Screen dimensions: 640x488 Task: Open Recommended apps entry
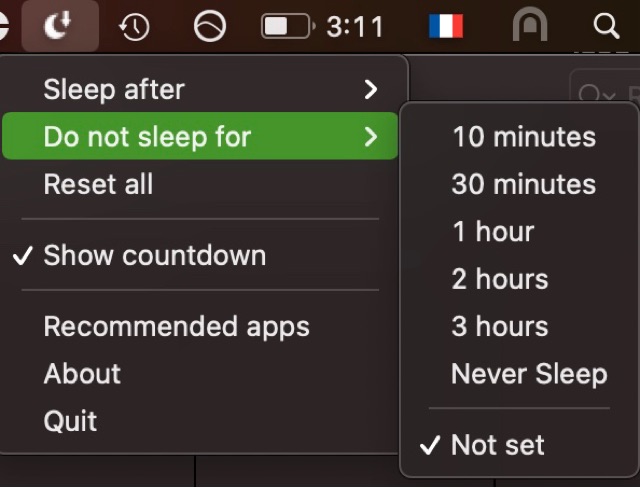[176, 326]
